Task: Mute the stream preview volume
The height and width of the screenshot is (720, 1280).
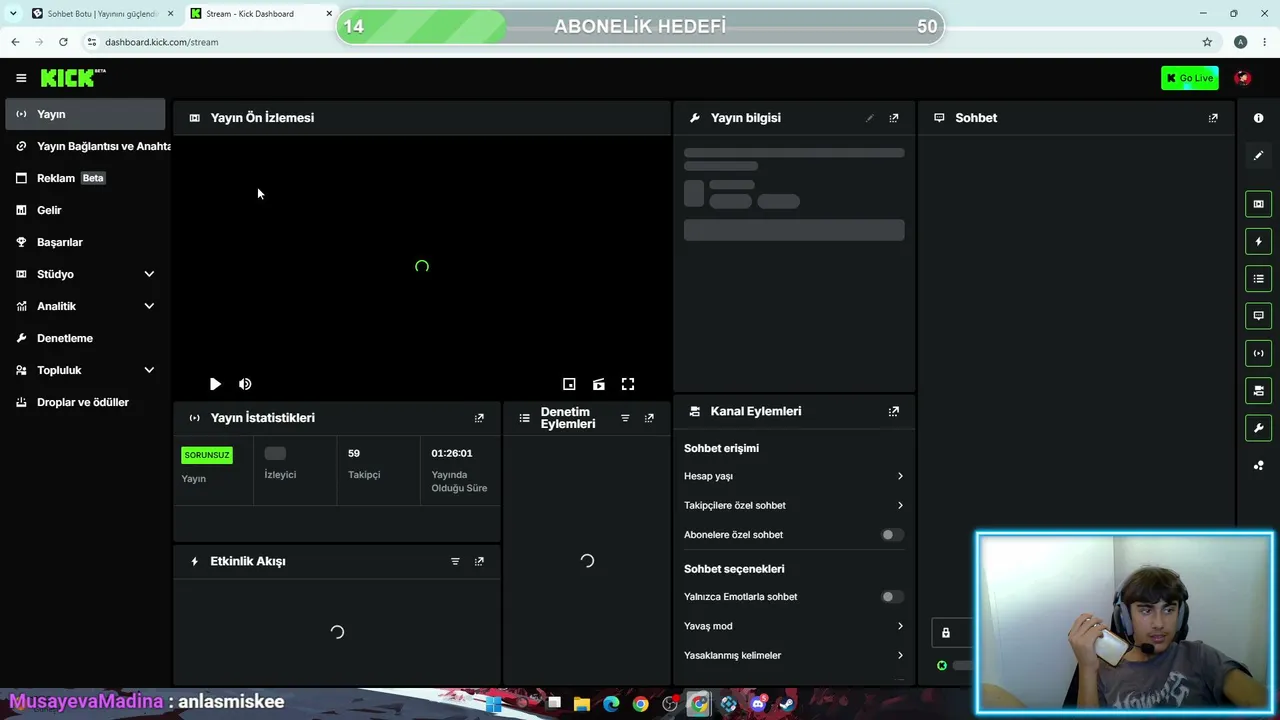Action: point(245,384)
